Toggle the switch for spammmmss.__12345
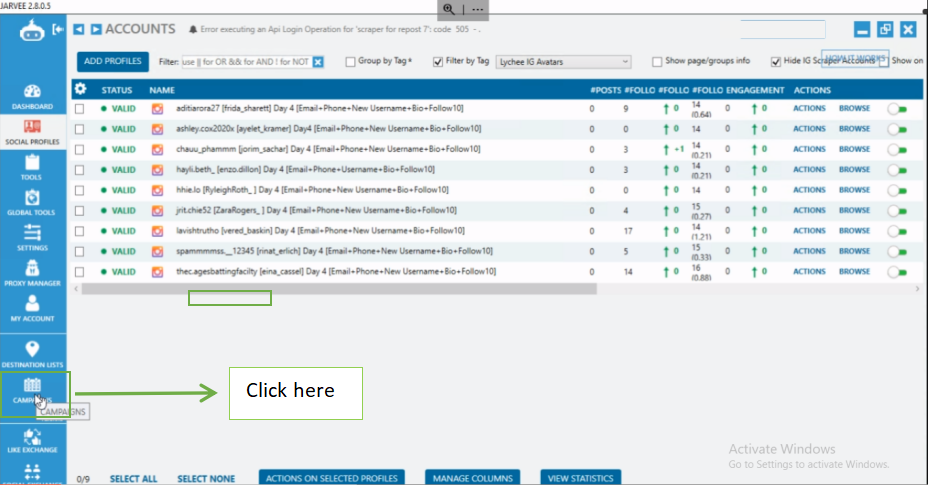This screenshot has height=485, width=928. coord(897,252)
